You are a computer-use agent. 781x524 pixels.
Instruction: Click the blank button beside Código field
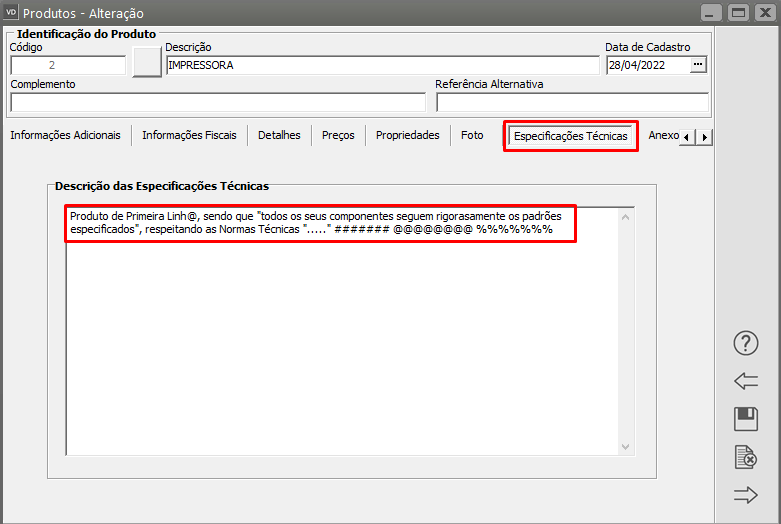pyautogui.click(x=147, y=62)
